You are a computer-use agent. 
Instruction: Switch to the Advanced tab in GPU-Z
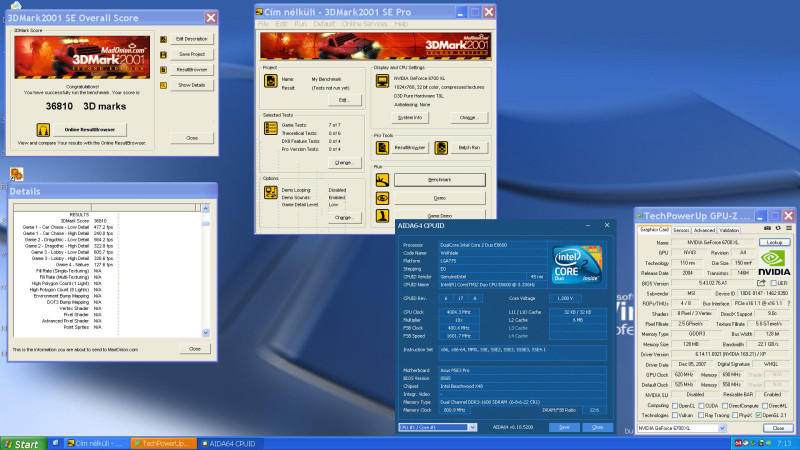click(704, 230)
